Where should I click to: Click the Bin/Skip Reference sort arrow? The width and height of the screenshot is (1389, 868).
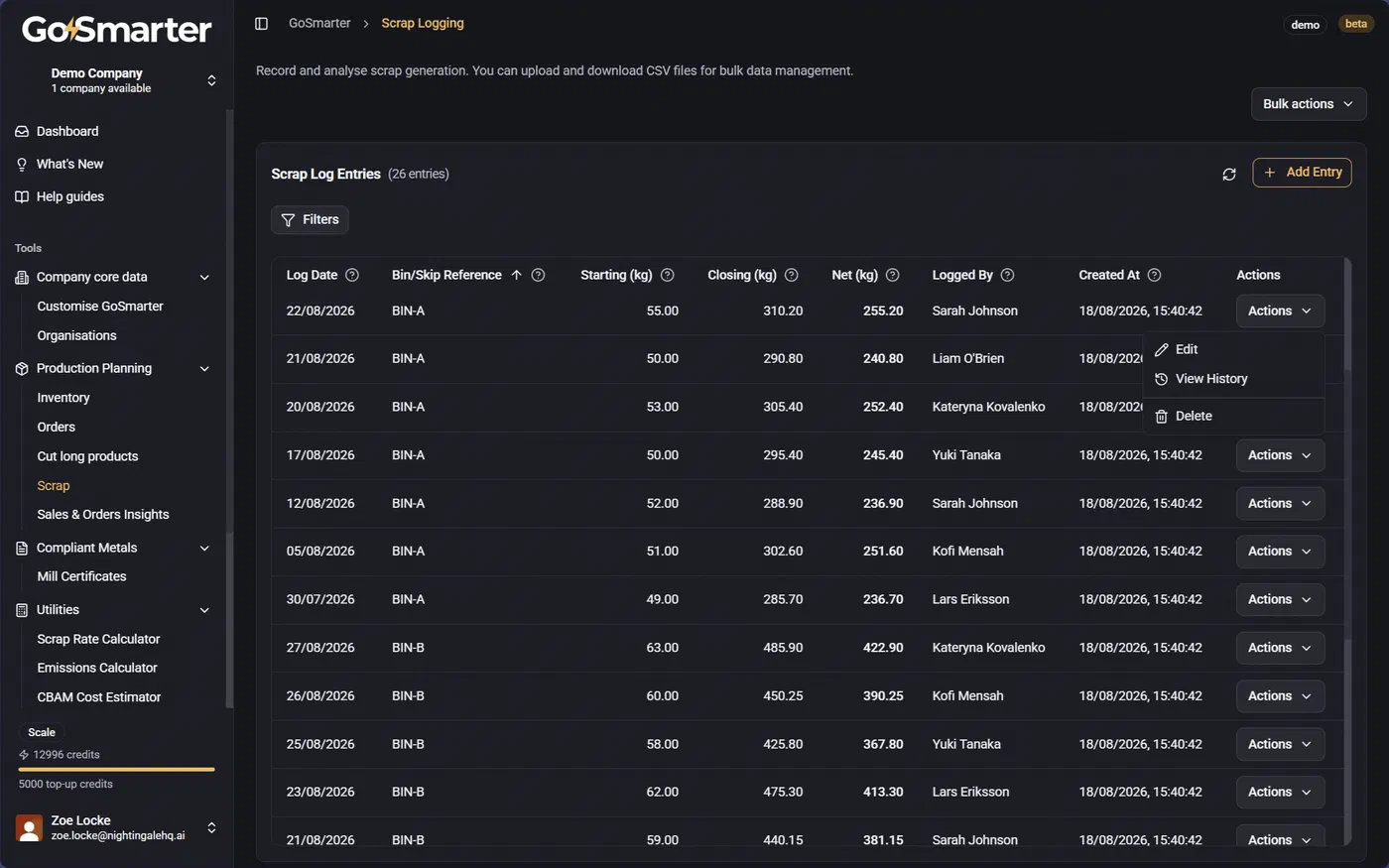516,275
